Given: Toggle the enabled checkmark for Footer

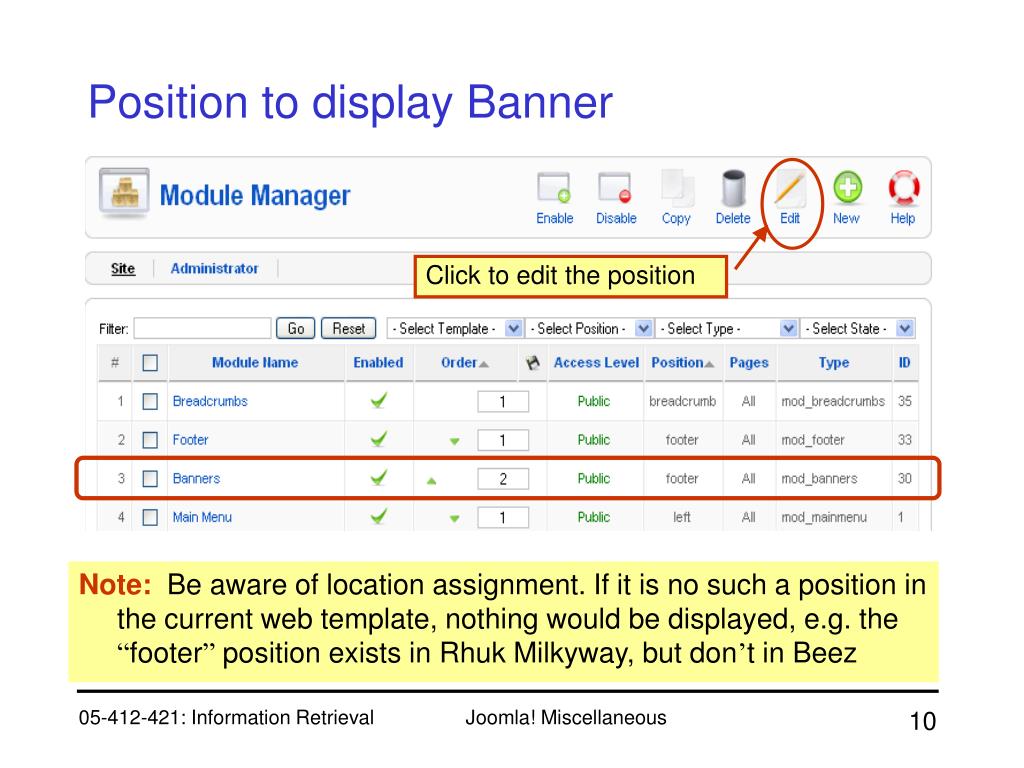Looking at the screenshot, I should click(378, 439).
